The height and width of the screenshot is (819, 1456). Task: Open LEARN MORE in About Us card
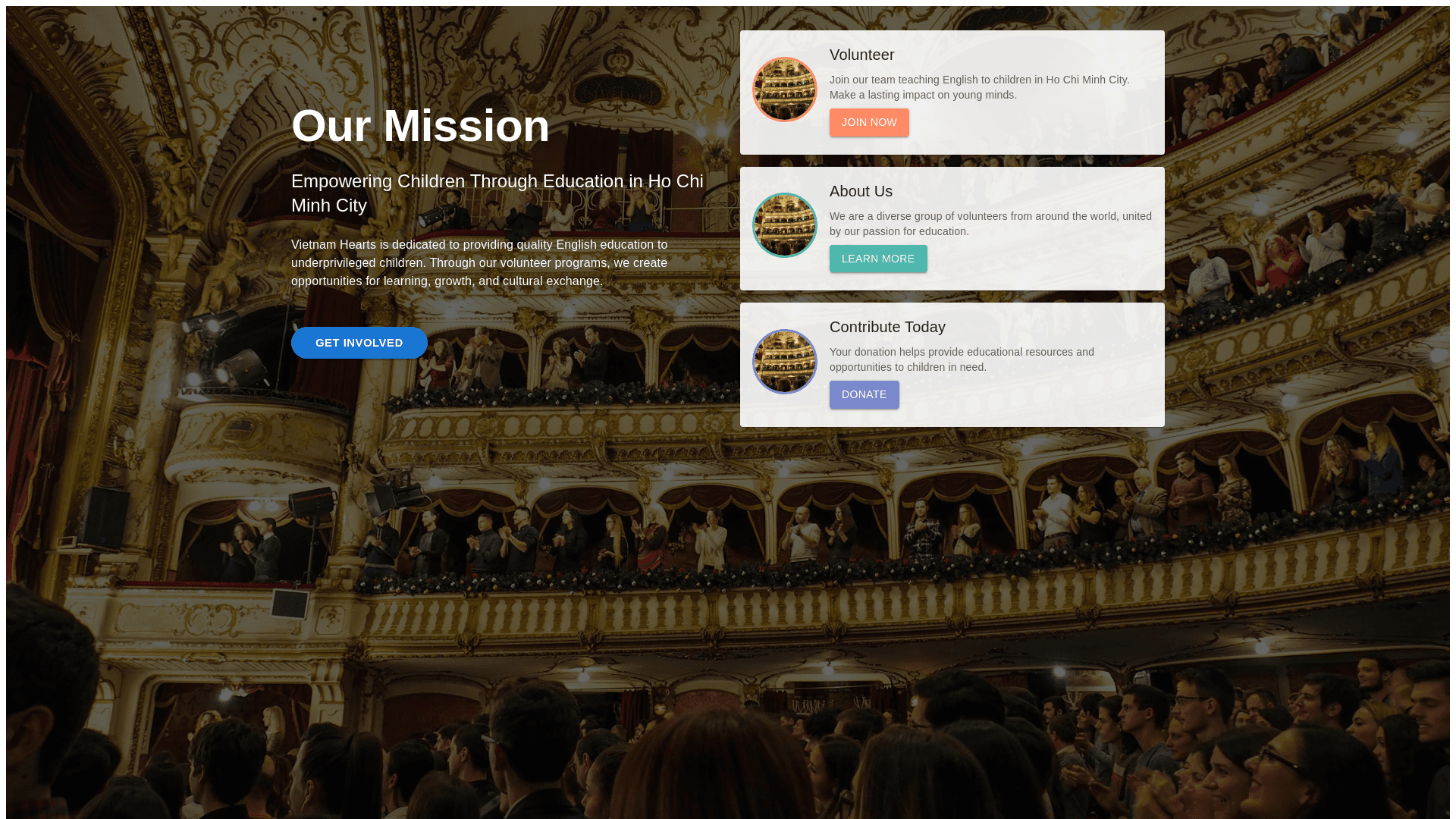(878, 259)
